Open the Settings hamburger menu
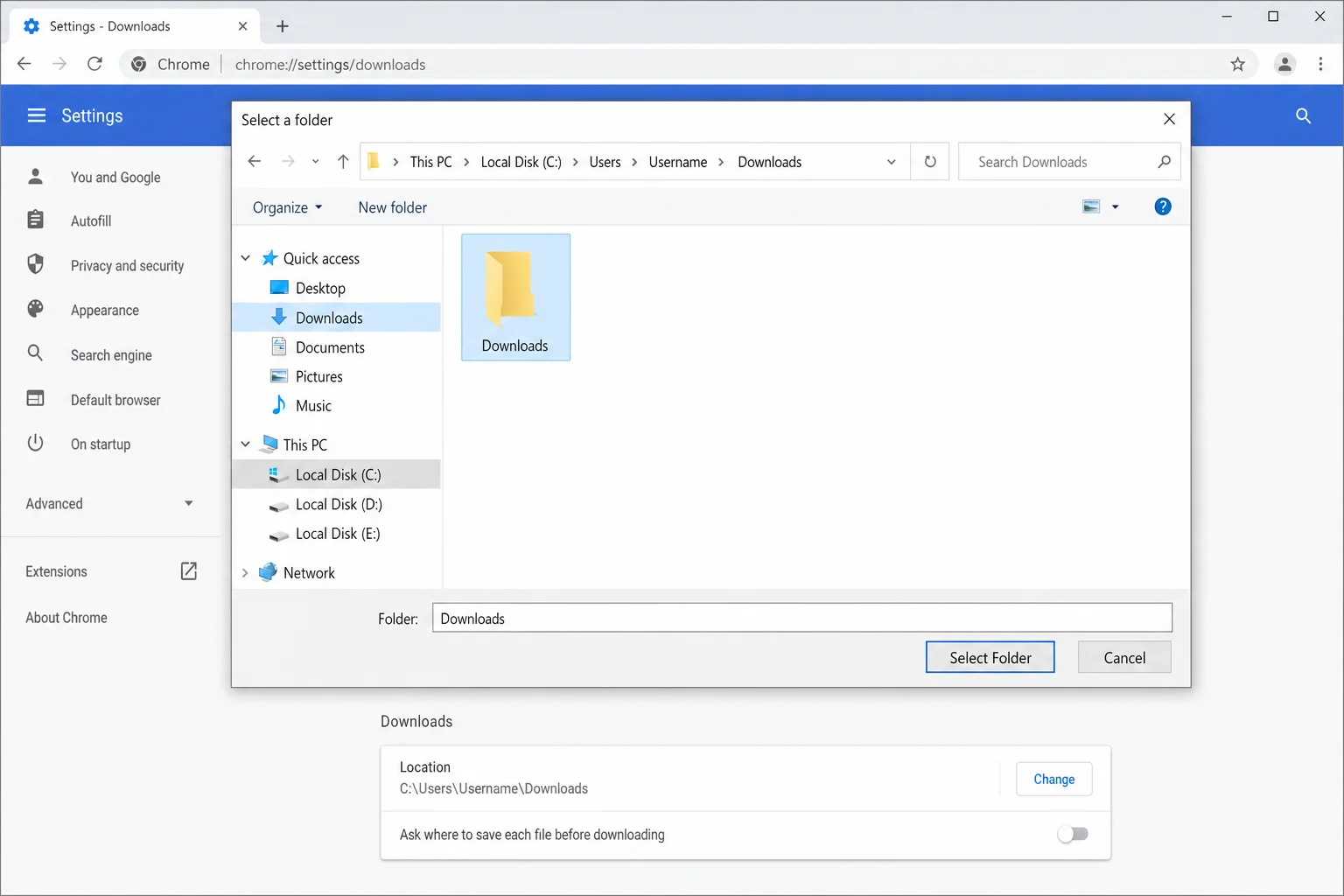Viewport: 1344px width, 896px height. click(x=36, y=115)
